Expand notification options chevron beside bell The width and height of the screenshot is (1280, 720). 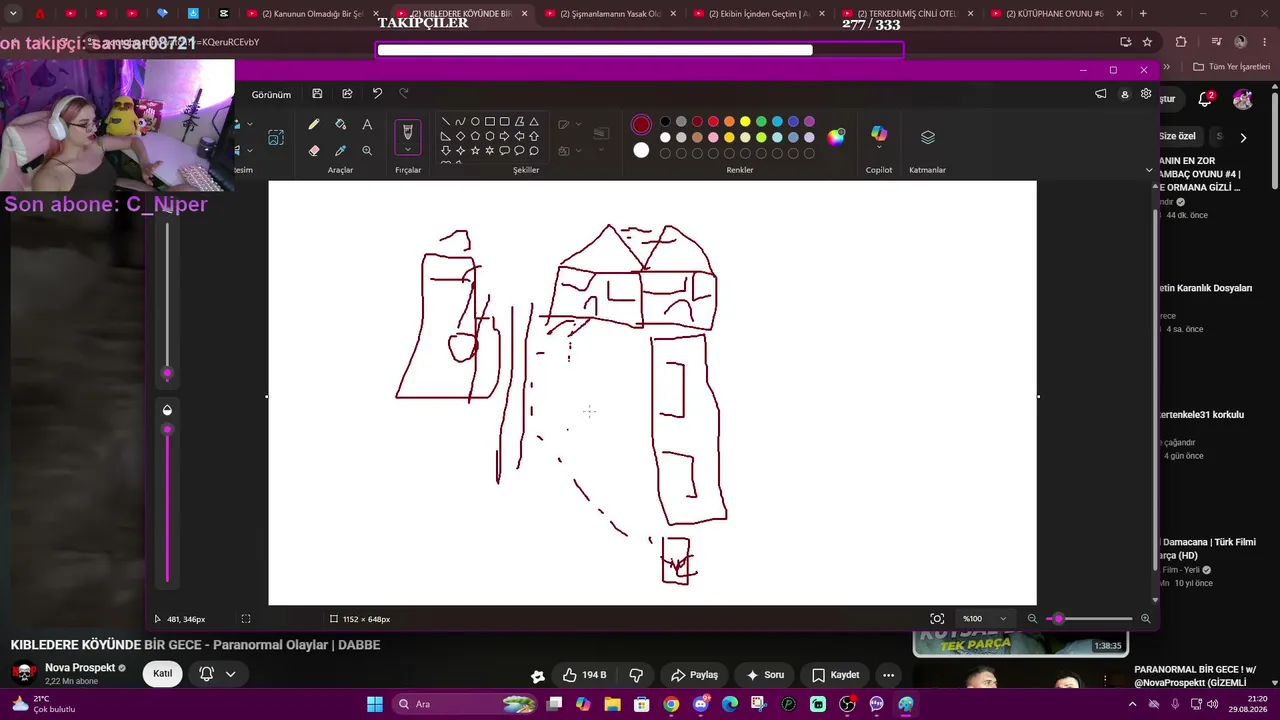click(x=230, y=674)
